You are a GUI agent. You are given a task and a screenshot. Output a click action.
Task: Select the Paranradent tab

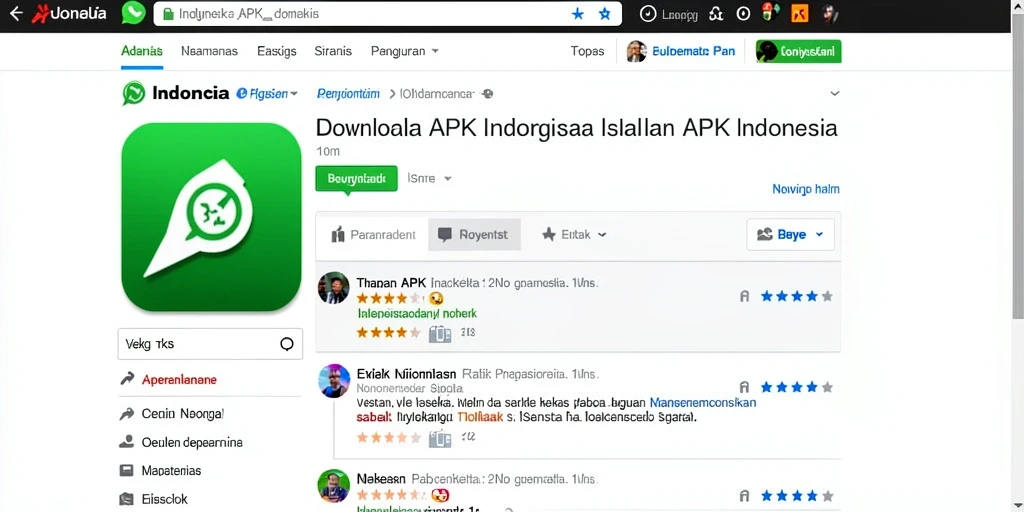(x=373, y=234)
